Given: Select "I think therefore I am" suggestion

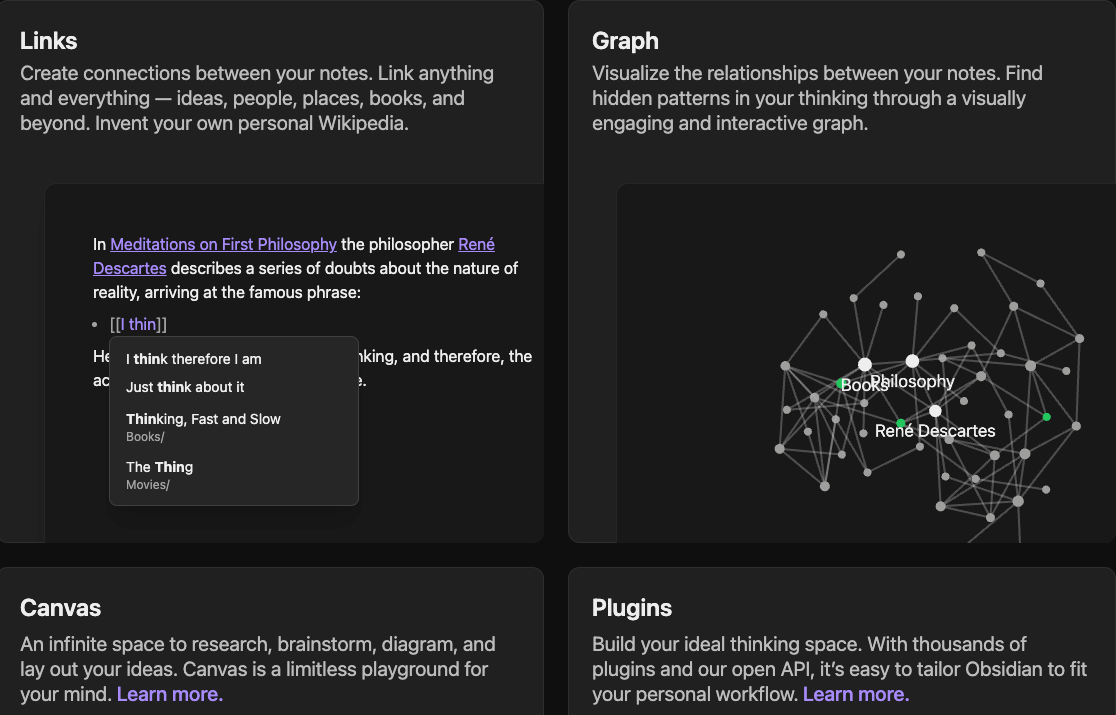Looking at the screenshot, I should tap(193, 359).
